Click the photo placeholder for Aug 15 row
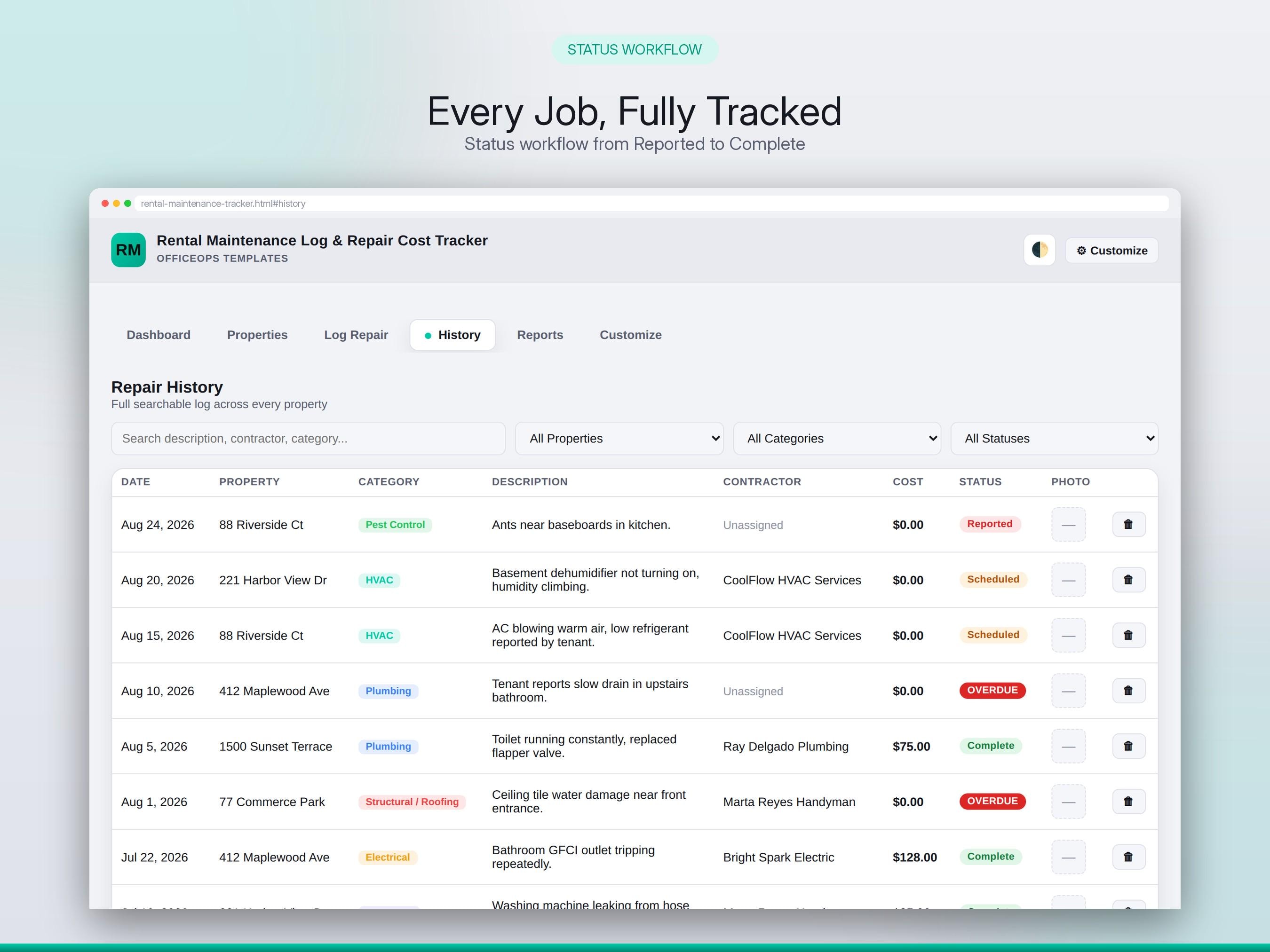Viewport: 1270px width, 952px height. click(1069, 635)
